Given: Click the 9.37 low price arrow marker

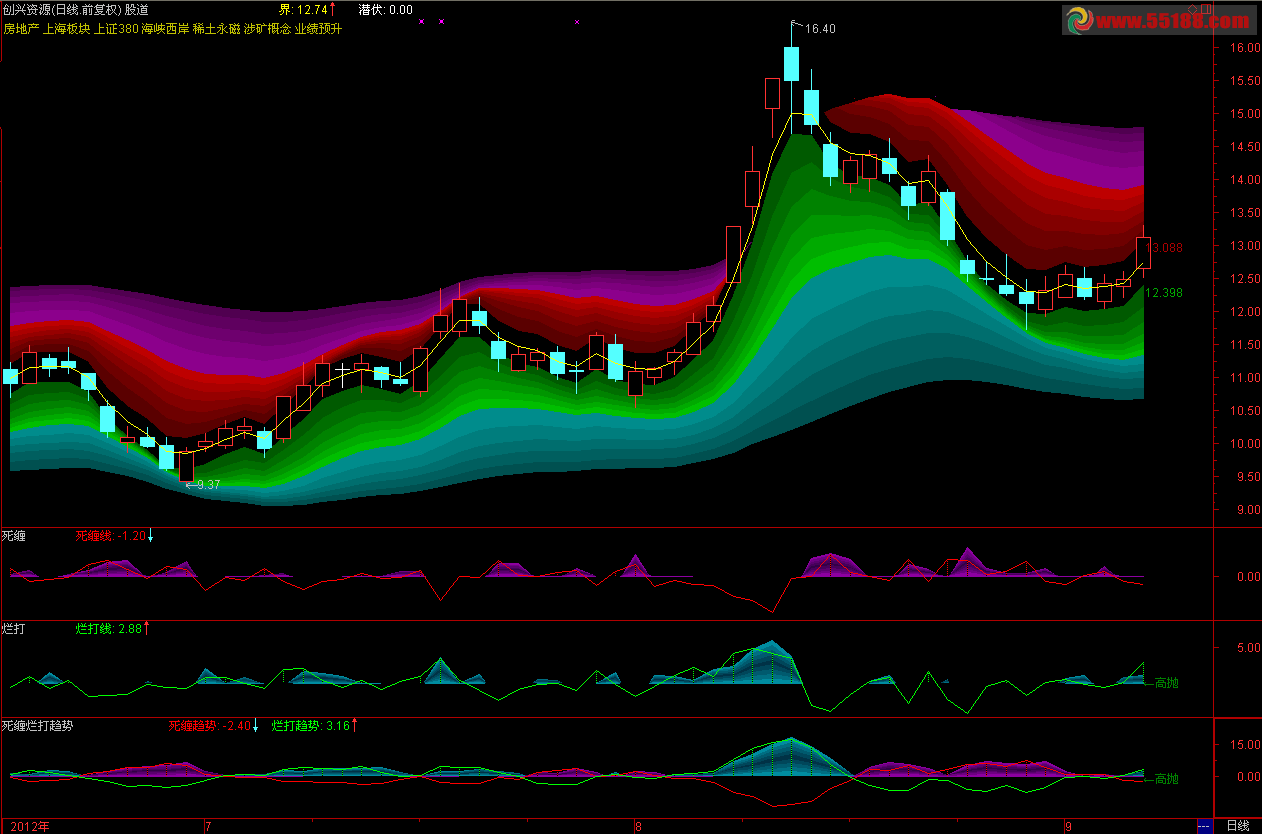Looking at the screenshot, I should 204,484.
